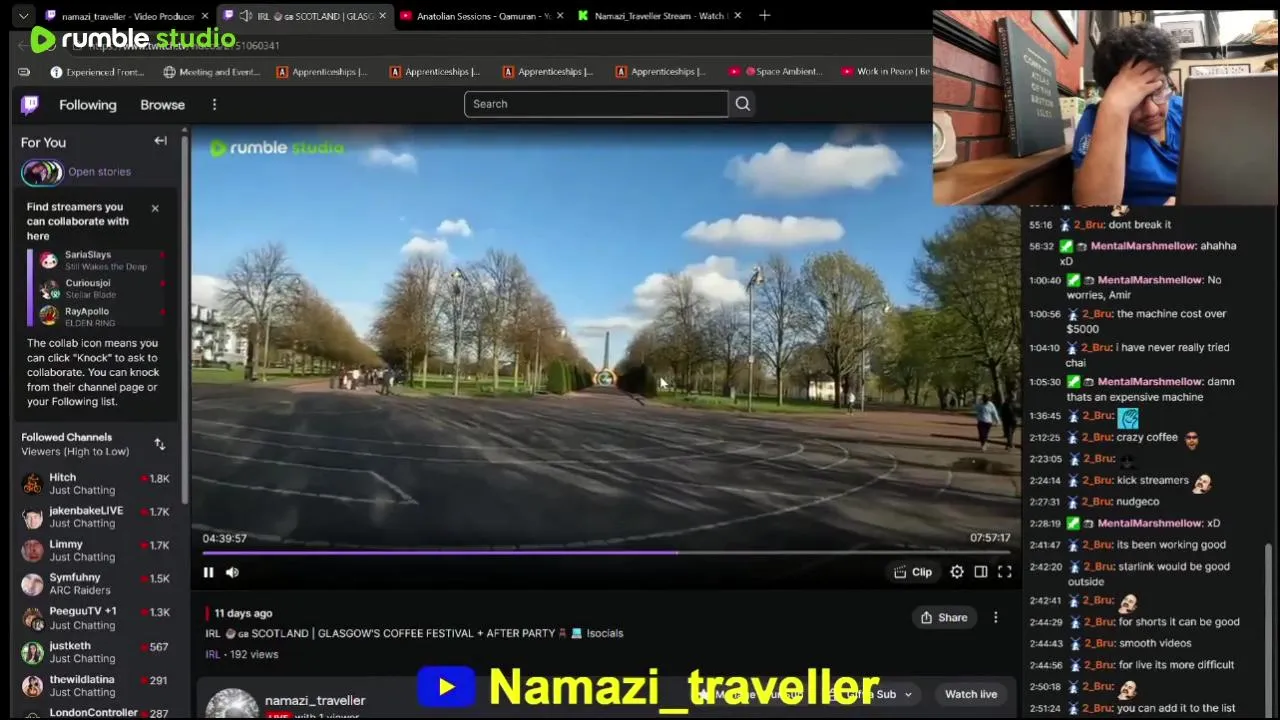Open PeeguuTV followed channel
Viewport: 1280px width, 720px height.
coord(95,618)
